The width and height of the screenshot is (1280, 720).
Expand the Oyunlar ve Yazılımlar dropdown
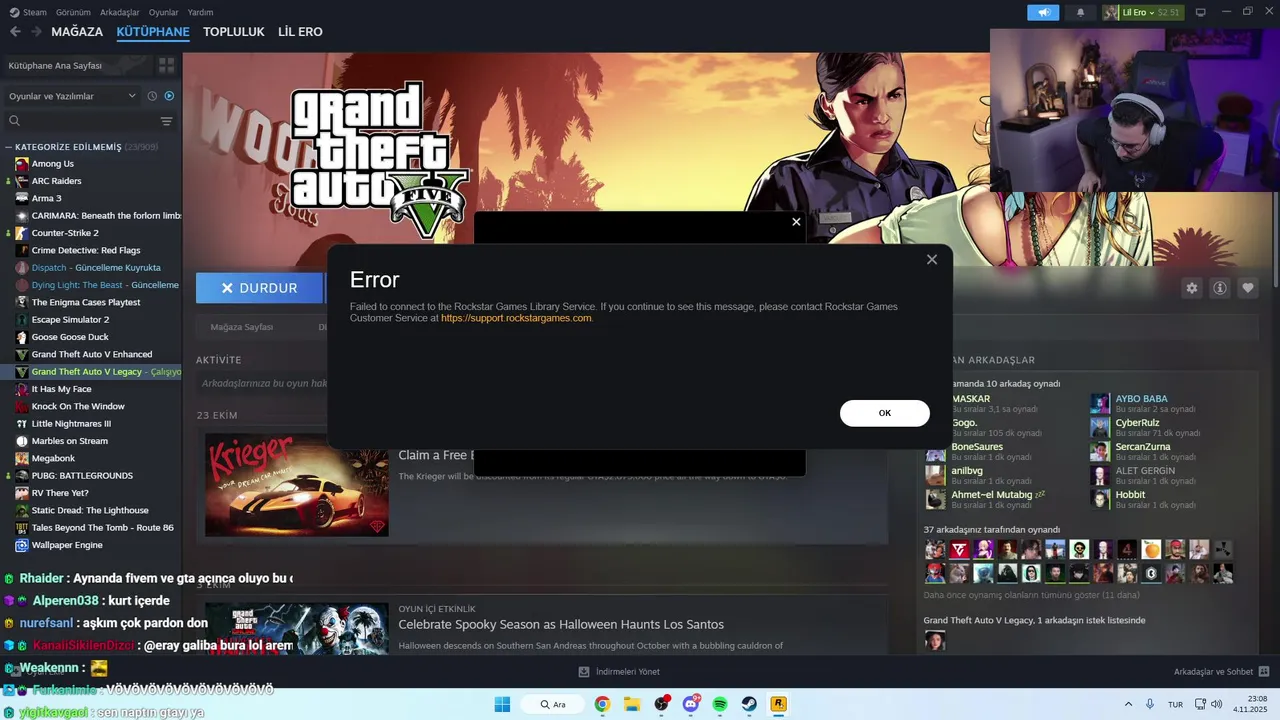pos(71,96)
